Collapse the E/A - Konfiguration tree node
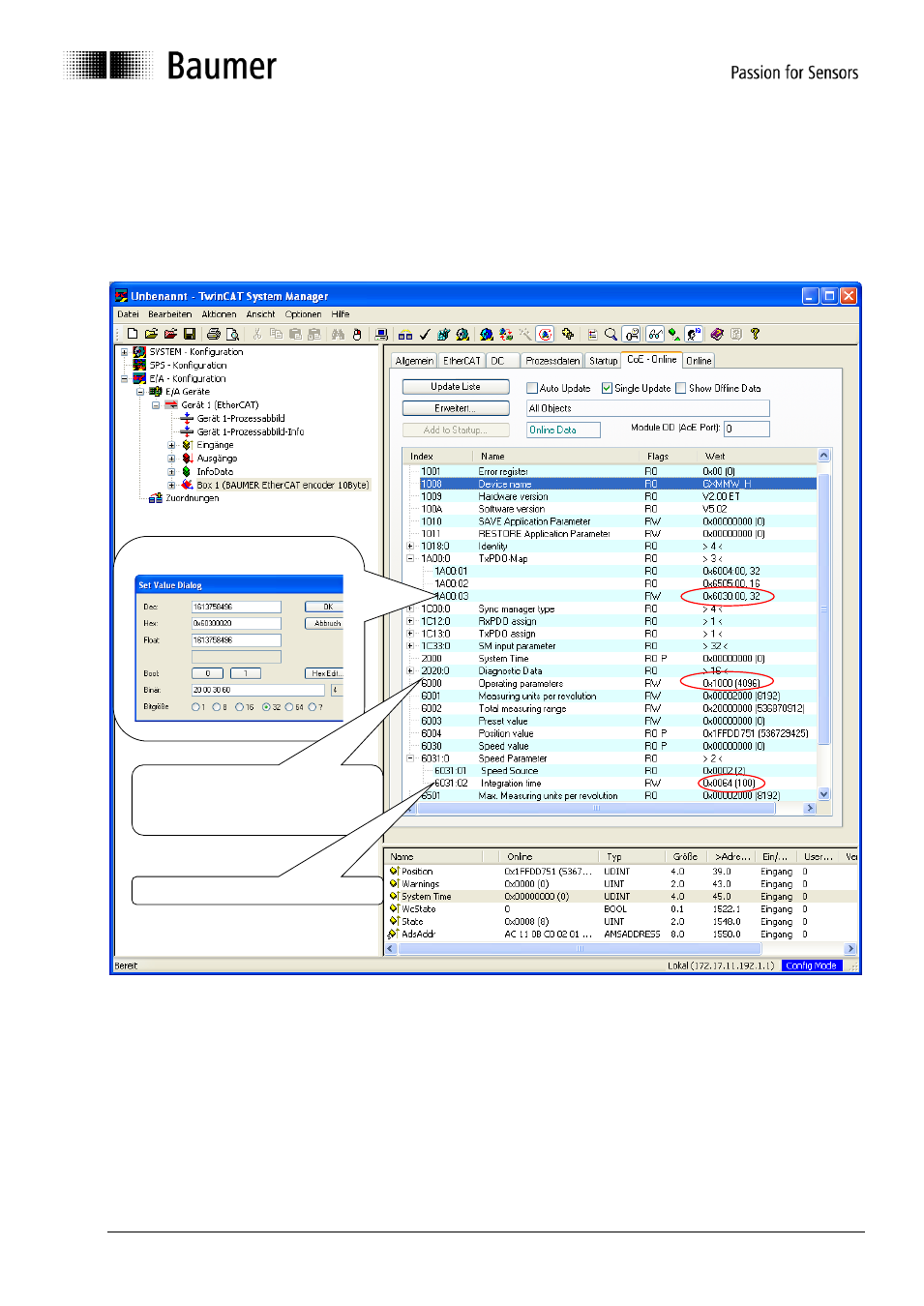The width and height of the screenshot is (924, 1306). 124,378
